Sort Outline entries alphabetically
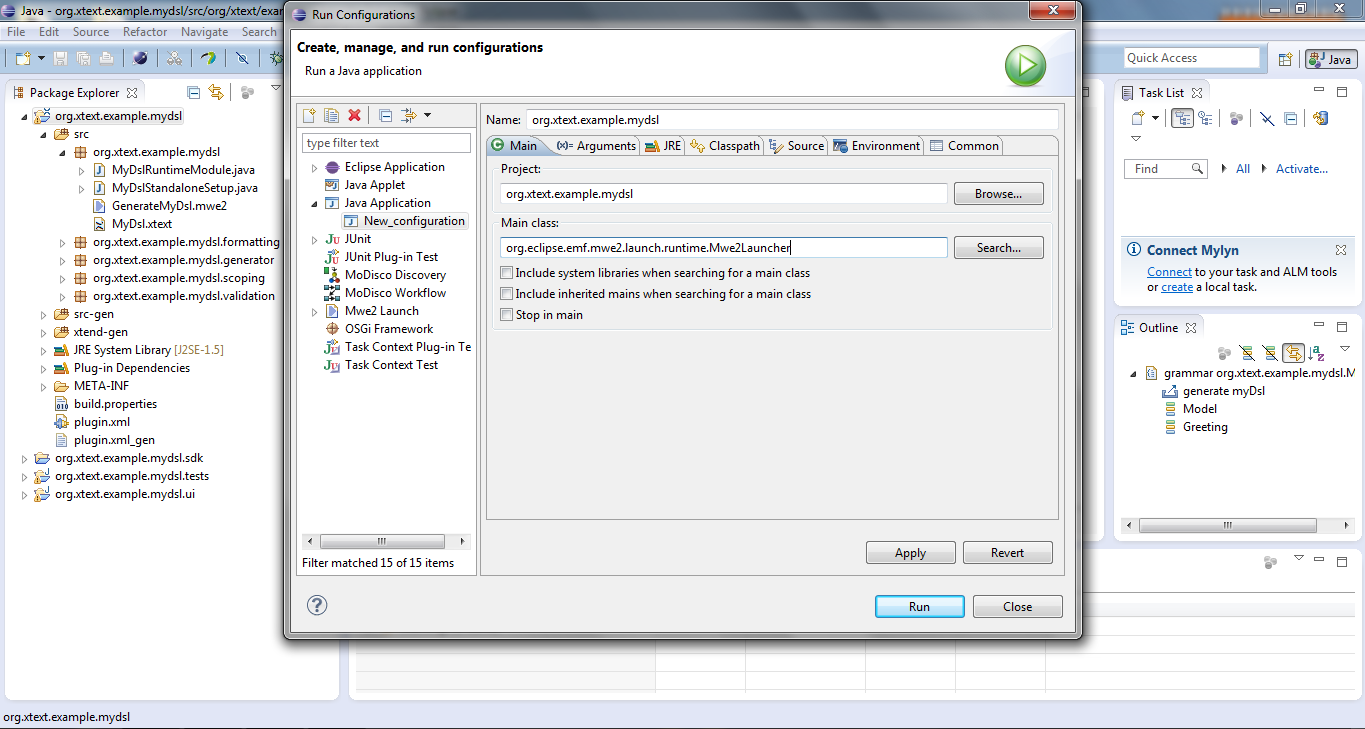1365x729 pixels. coord(1317,352)
